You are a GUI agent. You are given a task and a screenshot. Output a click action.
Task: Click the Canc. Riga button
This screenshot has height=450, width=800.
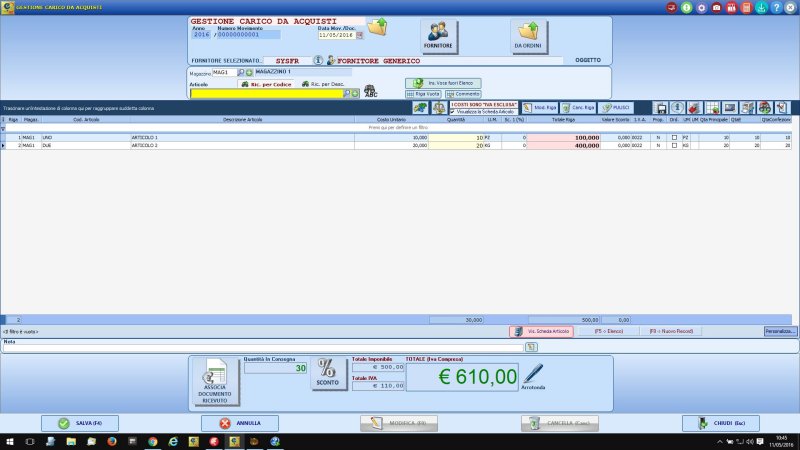click(578, 108)
